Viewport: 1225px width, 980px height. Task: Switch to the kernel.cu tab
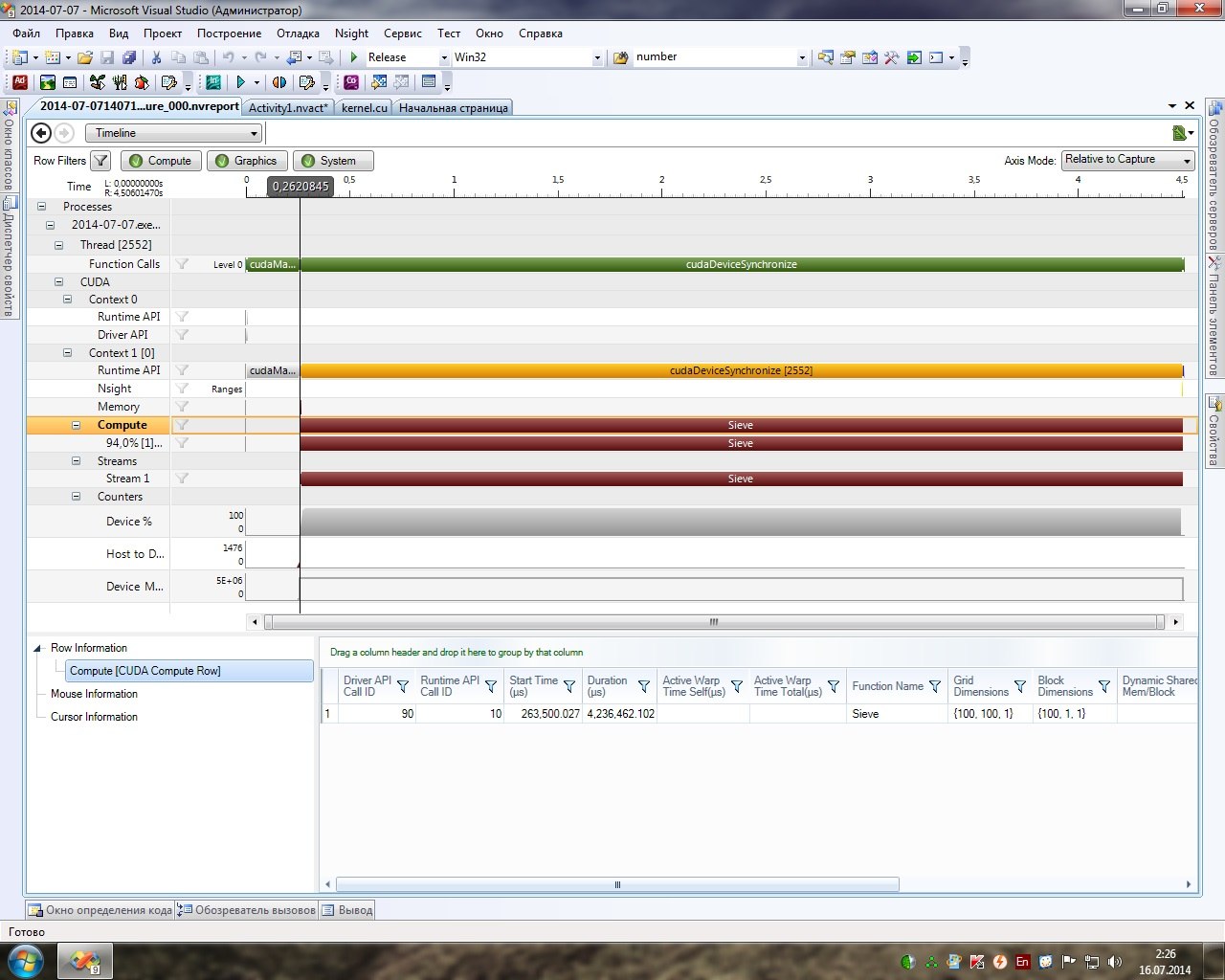pos(365,107)
